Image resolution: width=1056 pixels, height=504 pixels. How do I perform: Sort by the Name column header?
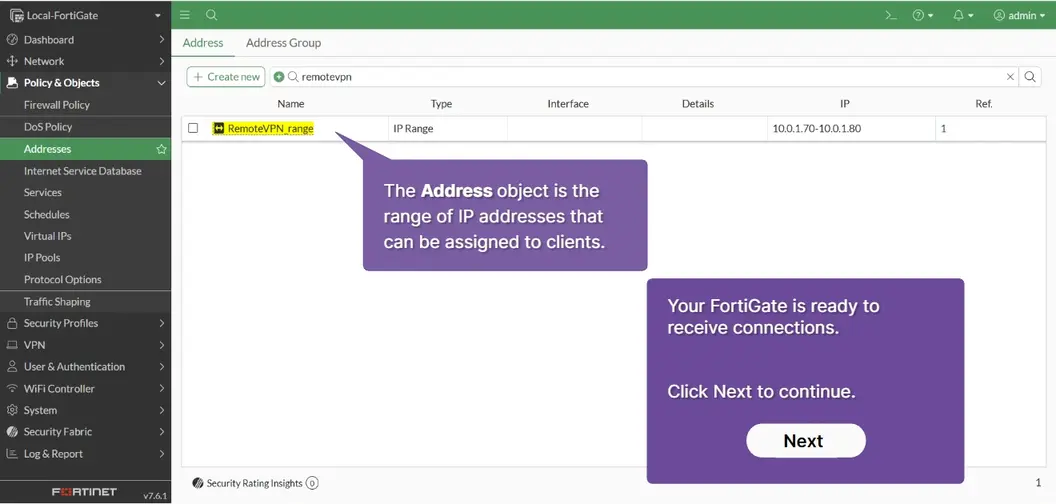tap(291, 104)
